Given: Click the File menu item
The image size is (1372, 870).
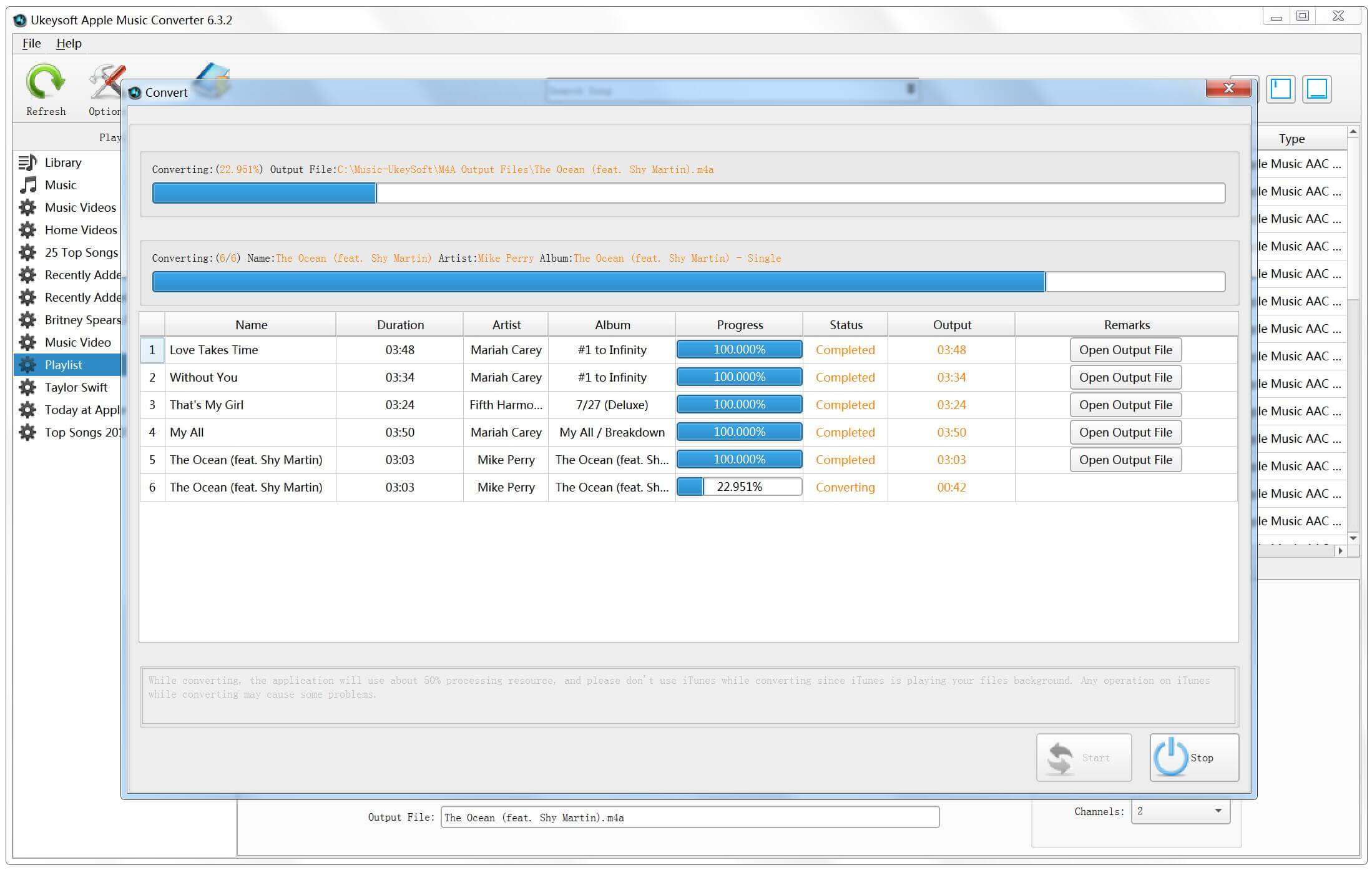Looking at the screenshot, I should 32,43.
